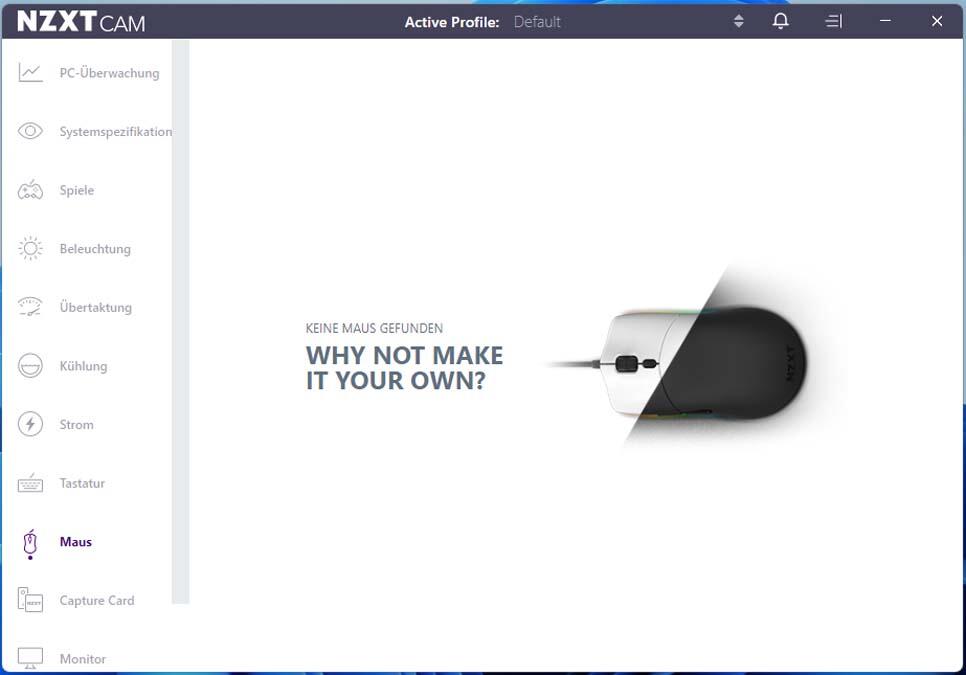Close the NZXT CAM window
The image size is (966, 675).
(937, 21)
